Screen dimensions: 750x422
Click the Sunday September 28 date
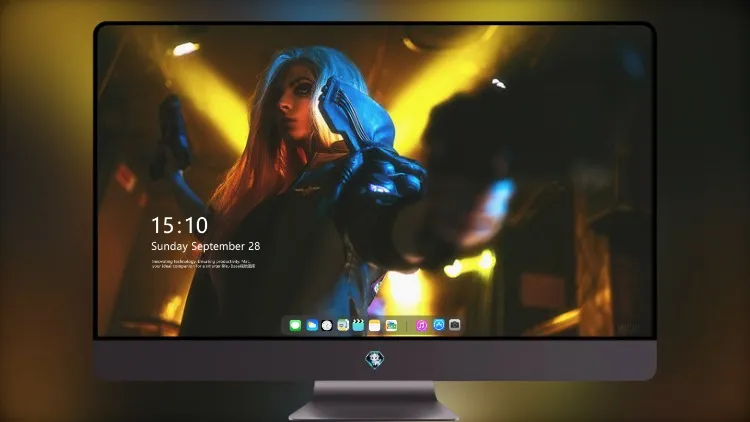206,246
